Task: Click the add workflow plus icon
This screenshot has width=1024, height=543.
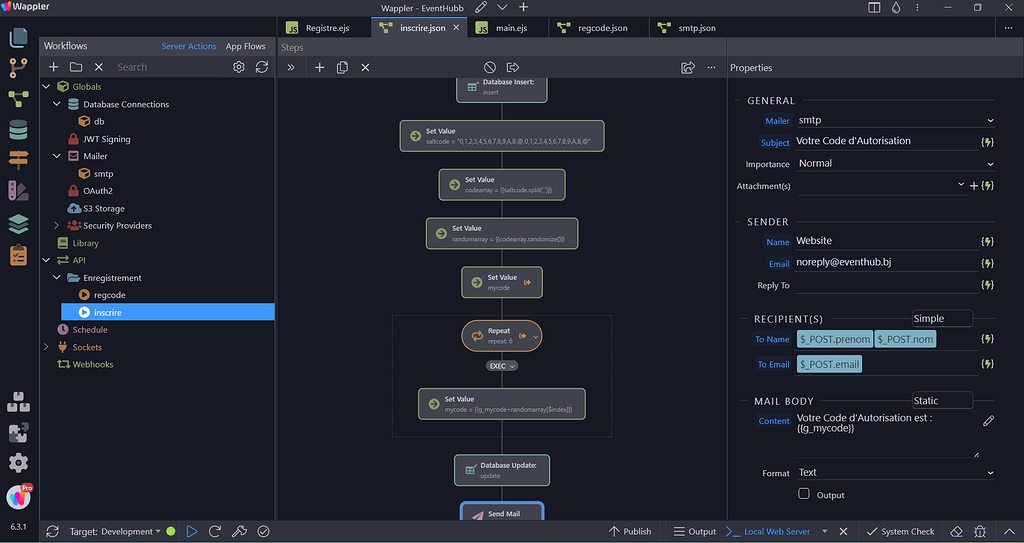Action: pos(54,67)
